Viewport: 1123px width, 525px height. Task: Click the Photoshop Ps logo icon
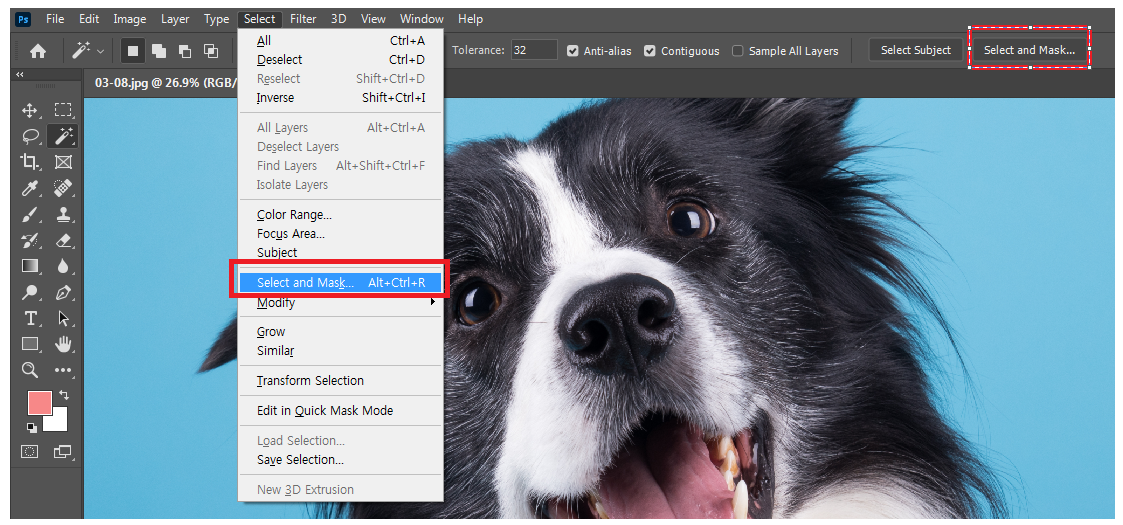pyautogui.click(x=23, y=19)
